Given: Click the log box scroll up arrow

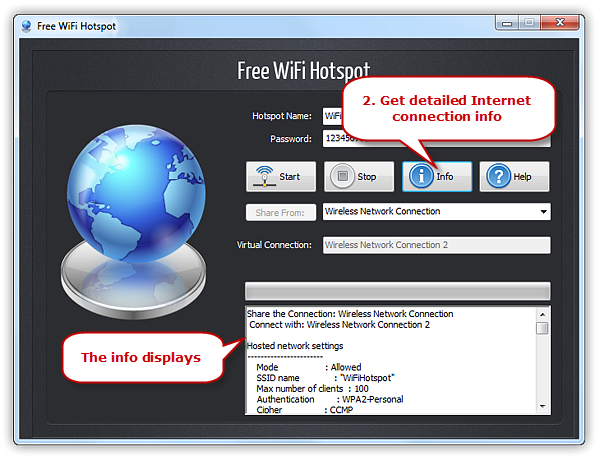Looking at the screenshot, I should click(542, 315).
